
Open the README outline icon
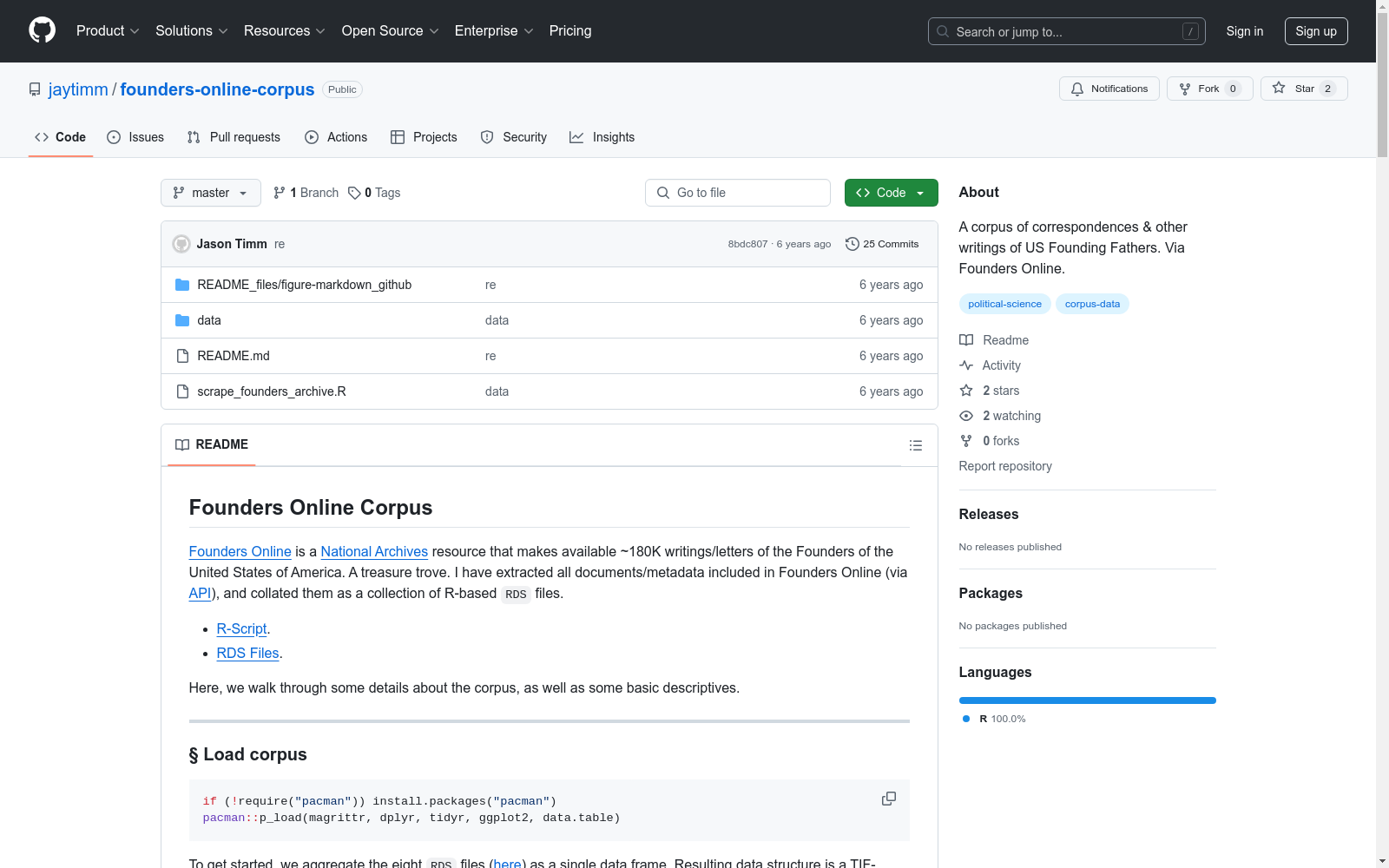click(x=916, y=445)
